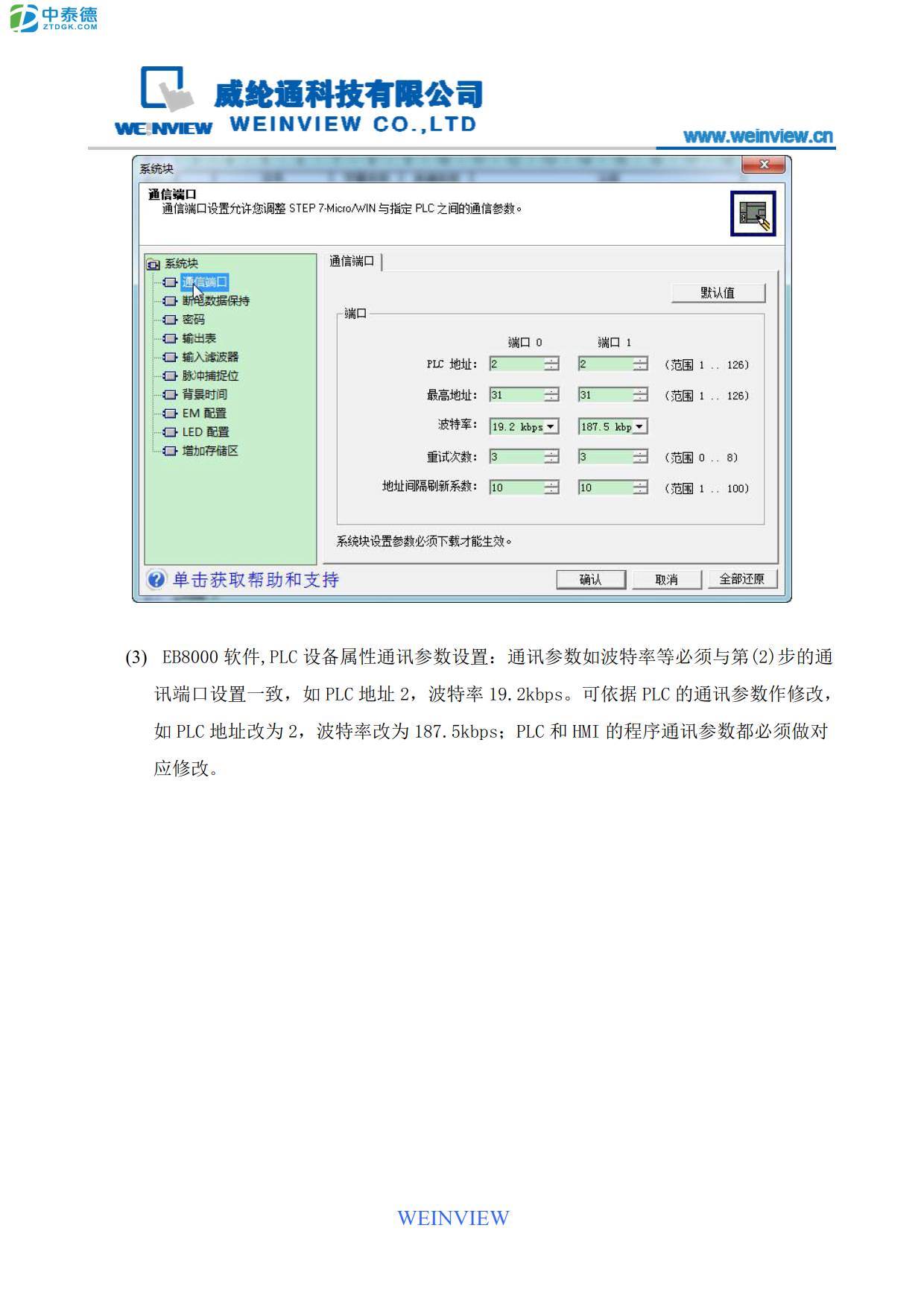Screen dimensions: 924x1307
Task: Click the 系统块设置参数必须下载才能生效 note
Action: (x=423, y=541)
